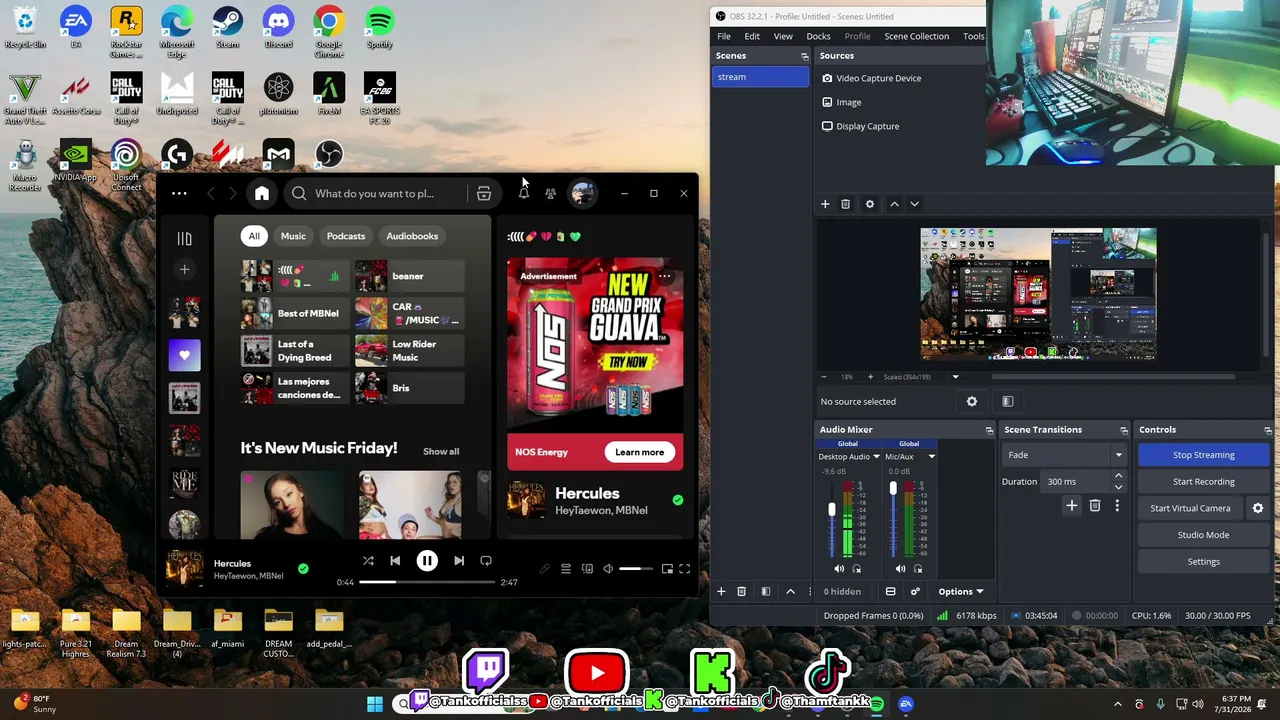Viewport: 1280px width, 720px height.
Task: Open virtual camera settings gear
Action: point(1258,508)
